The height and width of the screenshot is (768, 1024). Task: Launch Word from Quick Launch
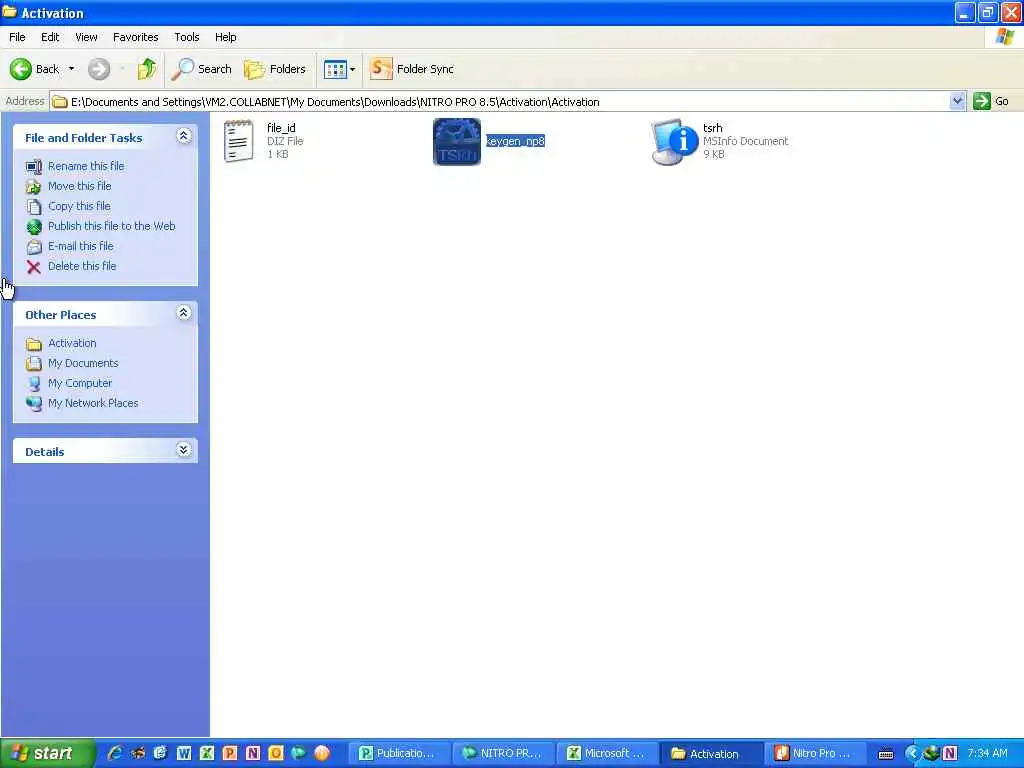pyautogui.click(x=184, y=753)
